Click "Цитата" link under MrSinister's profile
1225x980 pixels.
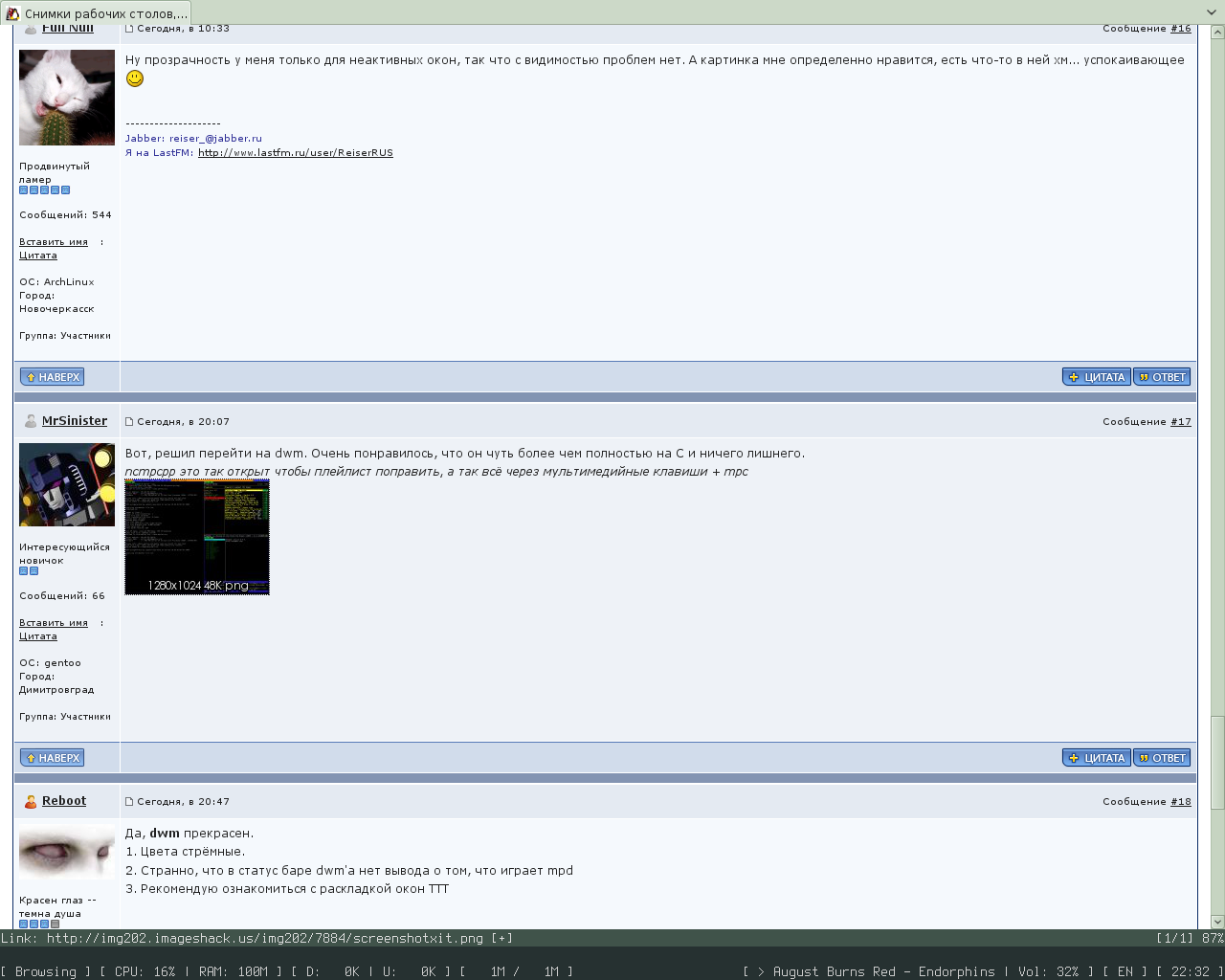click(38, 636)
